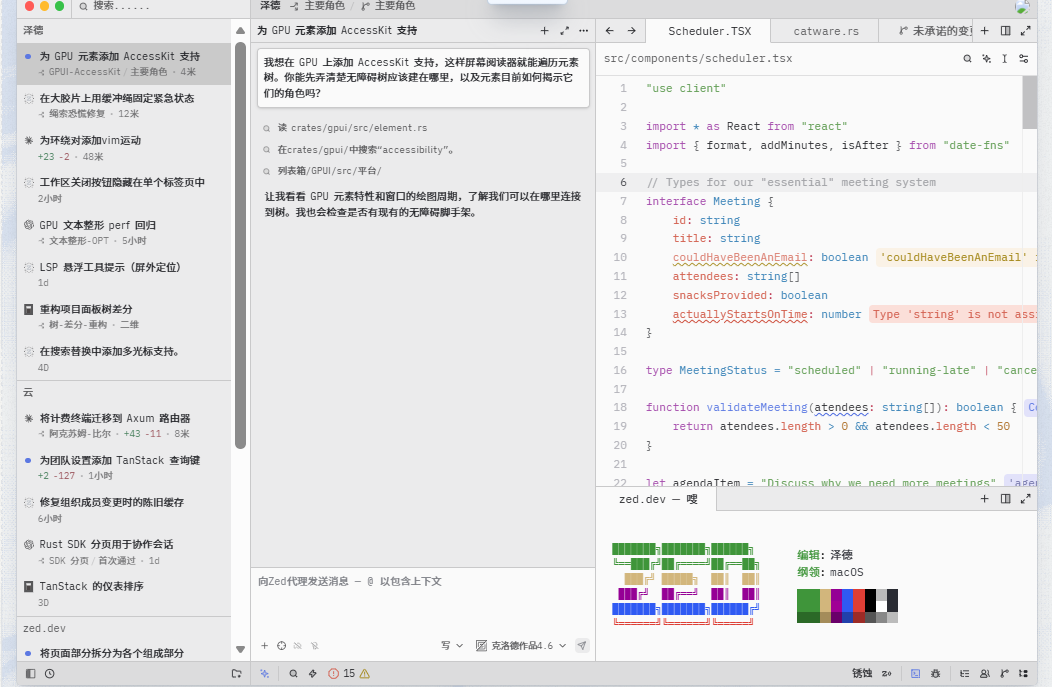Viewport: 1052px width, 687px height.
Task: Click the blue color block in terminal palette
Action: click(x=847, y=600)
